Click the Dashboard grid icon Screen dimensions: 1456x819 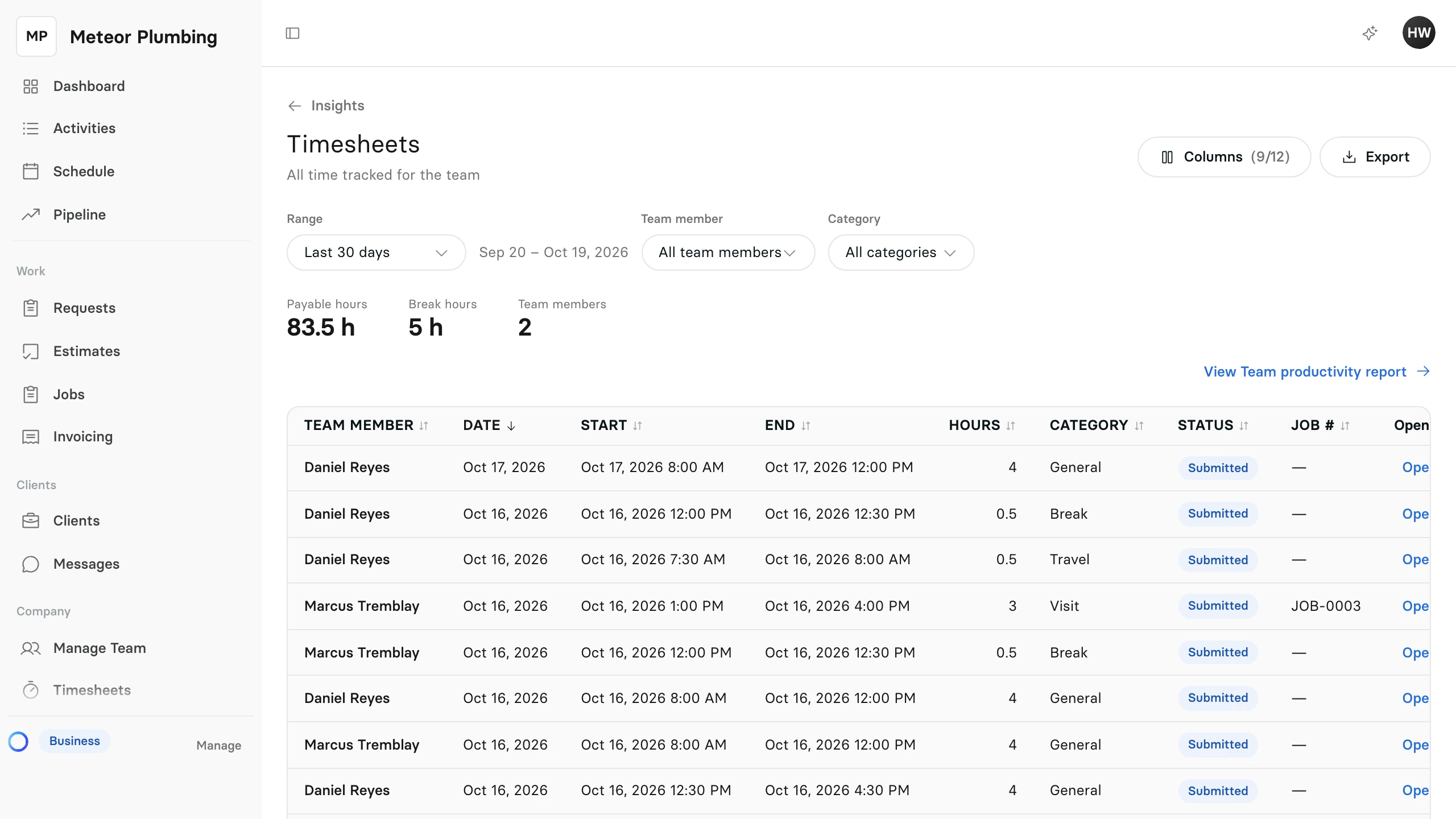point(31,86)
